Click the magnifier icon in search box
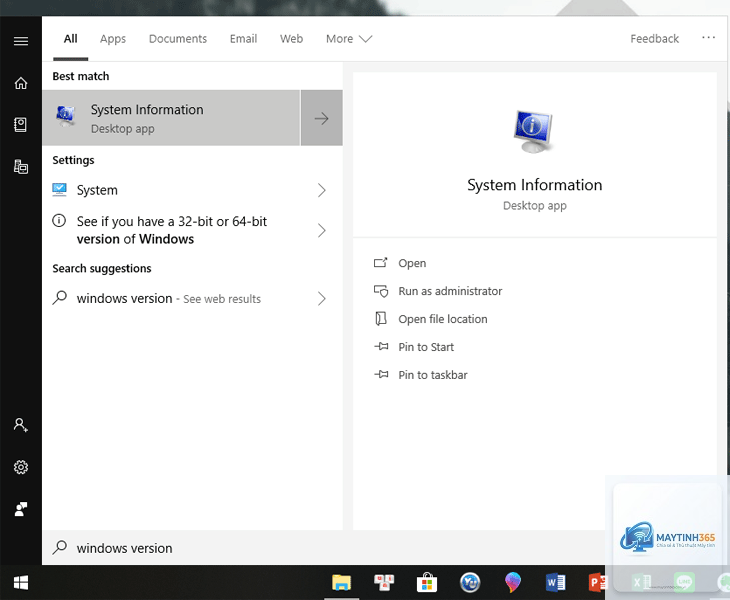The width and height of the screenshot is (730, 600). click(x=60, y=547)
